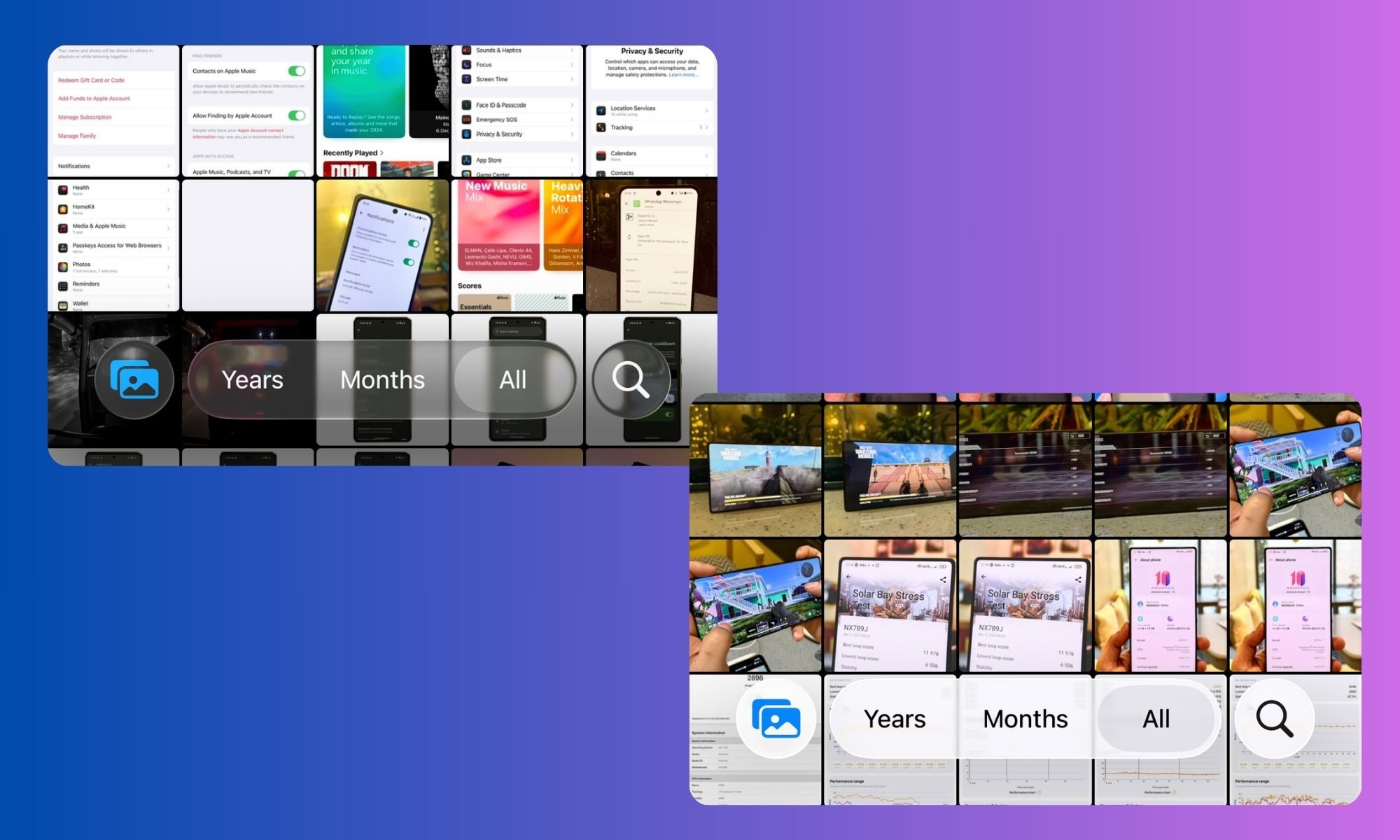Switch to Years view in dark panel

tap(253, 379)
